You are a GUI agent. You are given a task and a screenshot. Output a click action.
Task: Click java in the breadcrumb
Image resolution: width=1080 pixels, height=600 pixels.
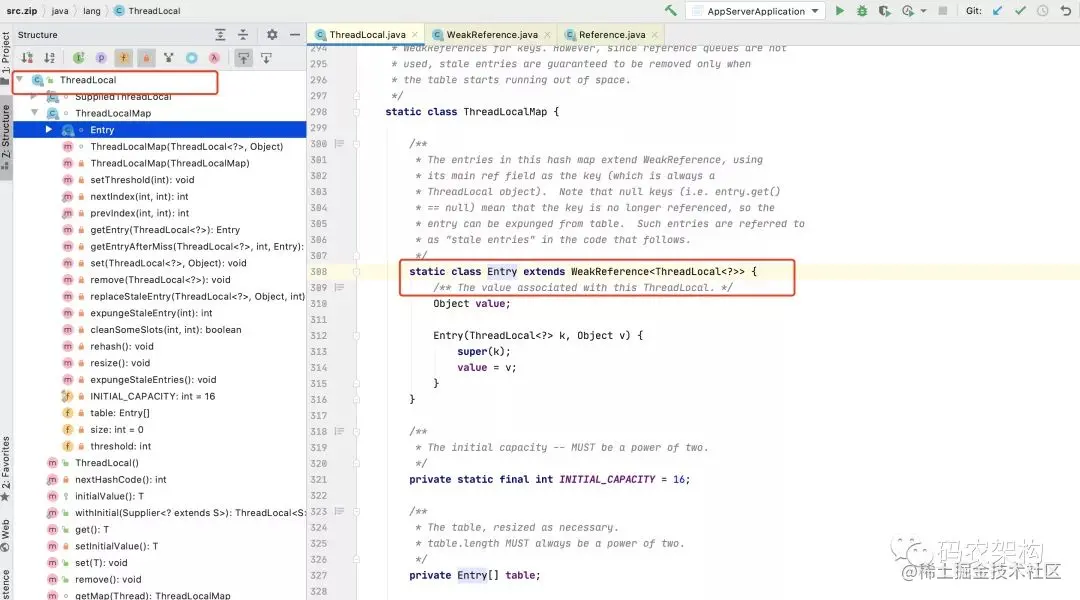coord(60,11)
